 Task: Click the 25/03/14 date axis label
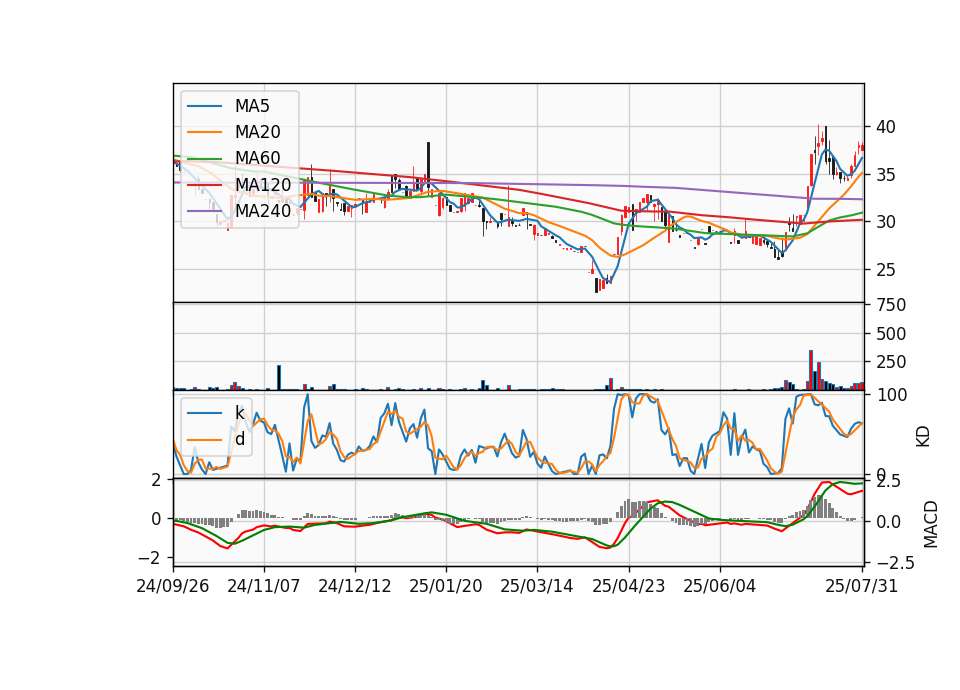point(537,586)
